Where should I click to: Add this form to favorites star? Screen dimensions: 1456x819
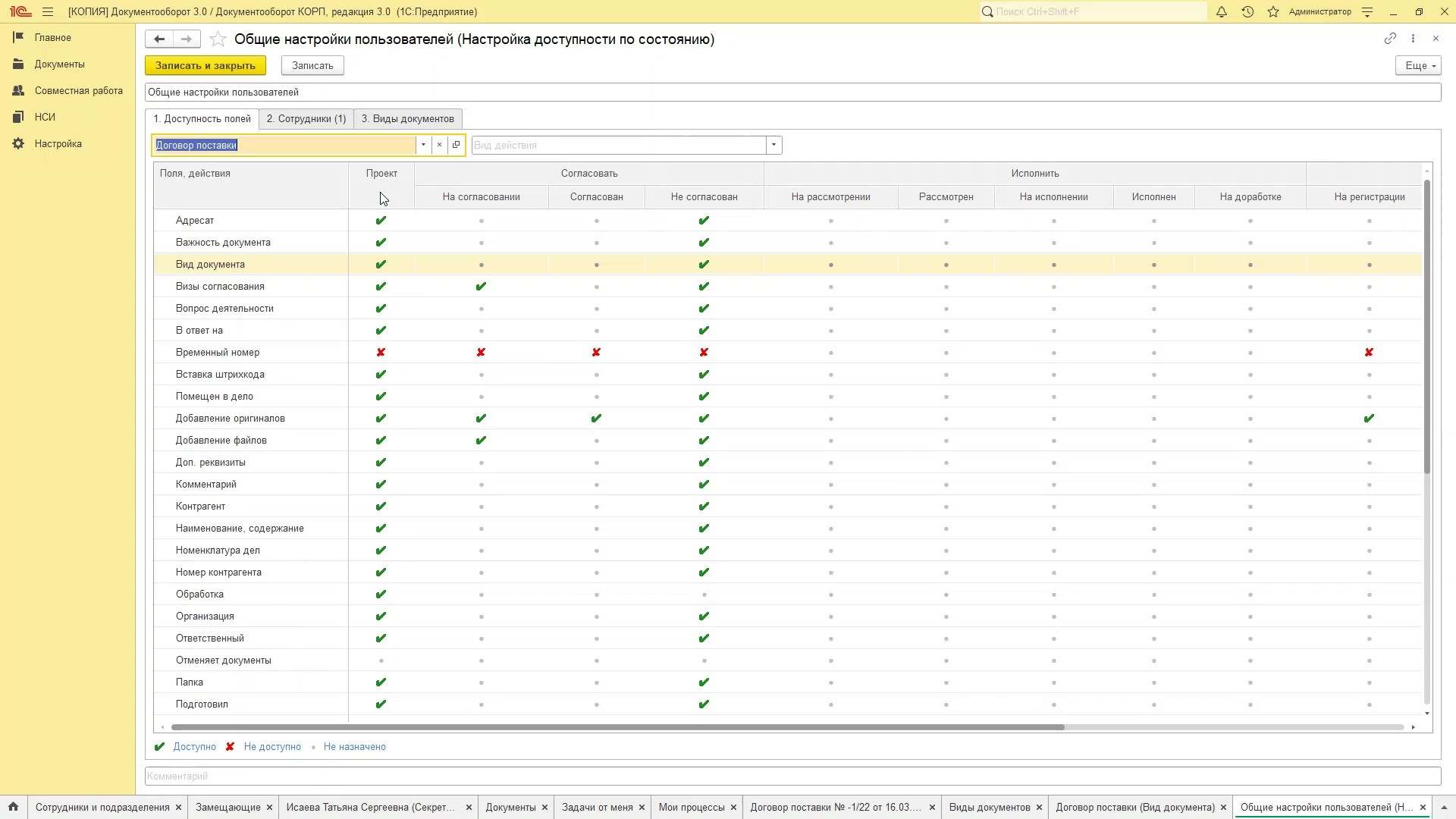coord(218,39)
